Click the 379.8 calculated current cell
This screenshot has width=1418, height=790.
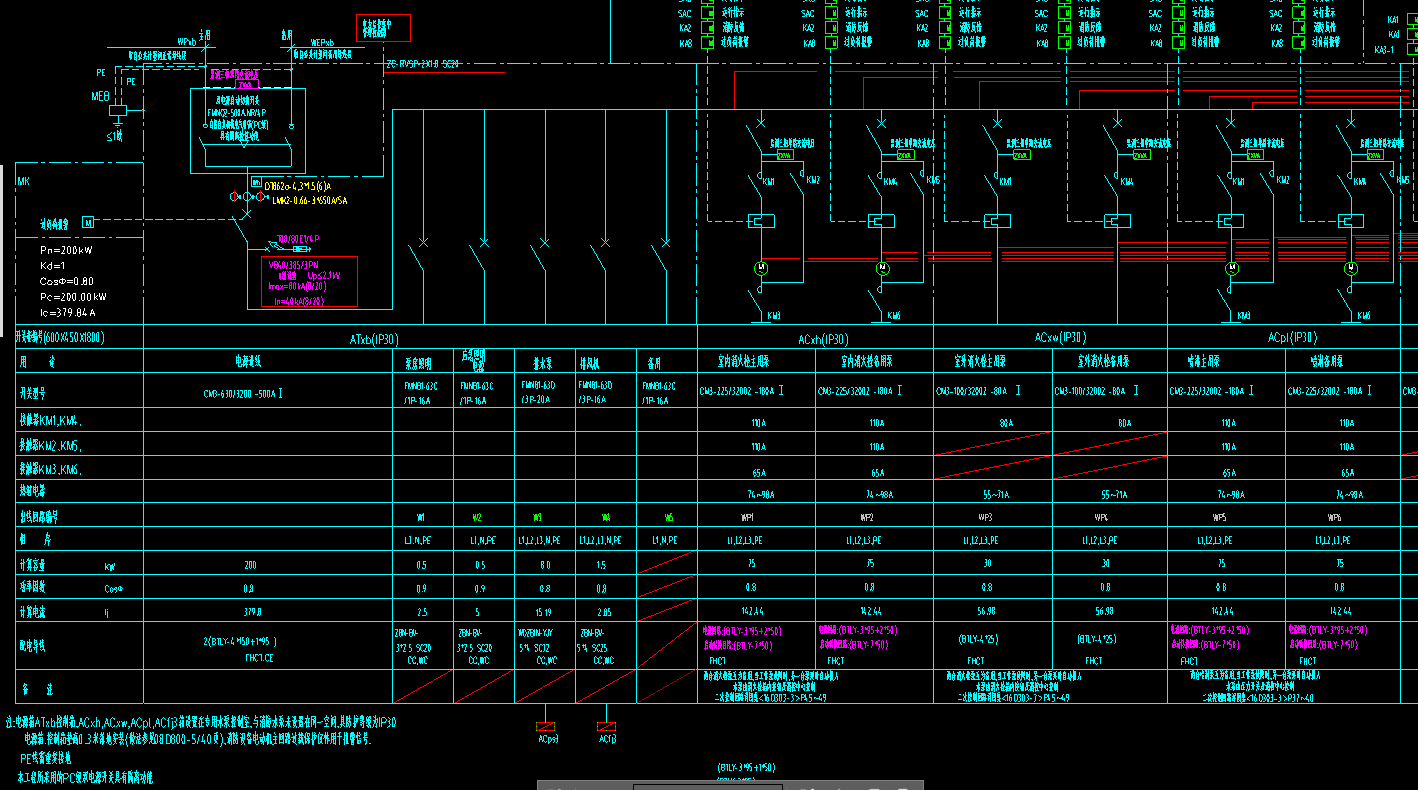251,612
